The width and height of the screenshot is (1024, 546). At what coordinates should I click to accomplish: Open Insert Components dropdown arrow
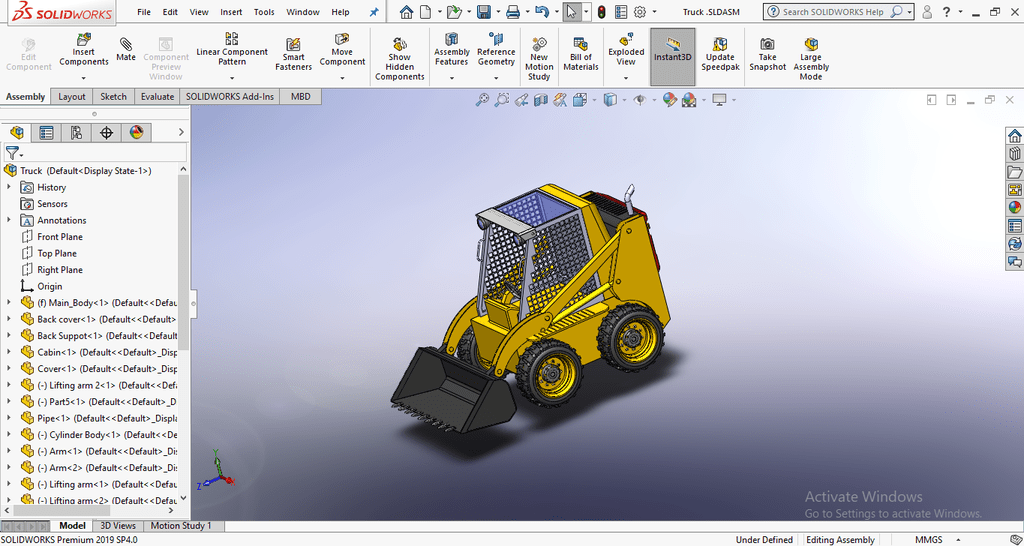[84, 78]
